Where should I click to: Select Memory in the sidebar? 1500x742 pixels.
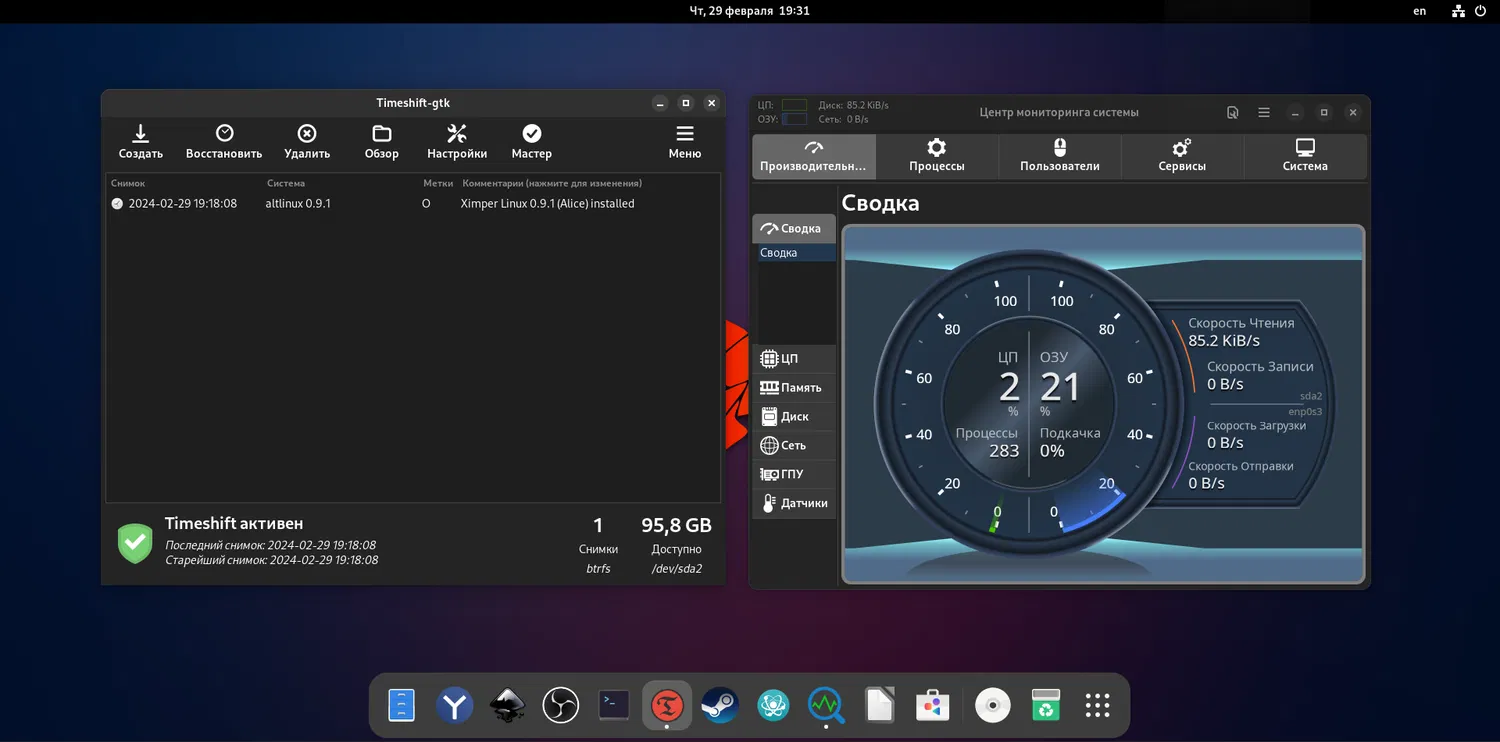[793, 388]
